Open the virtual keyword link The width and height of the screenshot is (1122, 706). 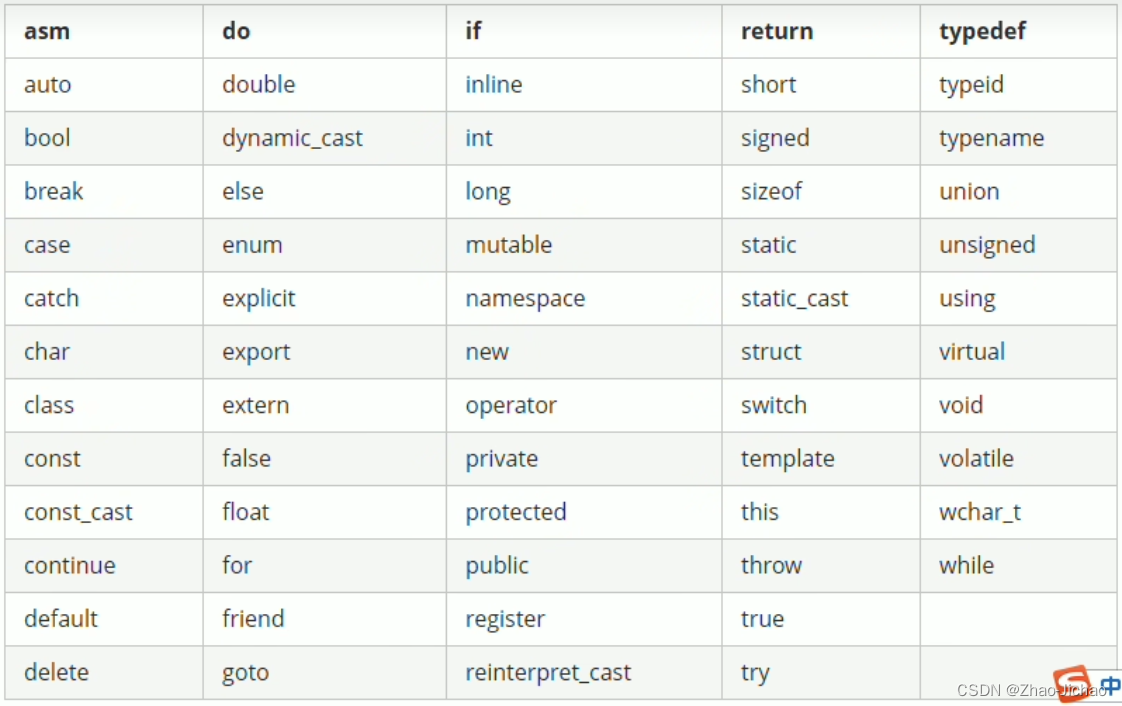(x=972, y=352)
